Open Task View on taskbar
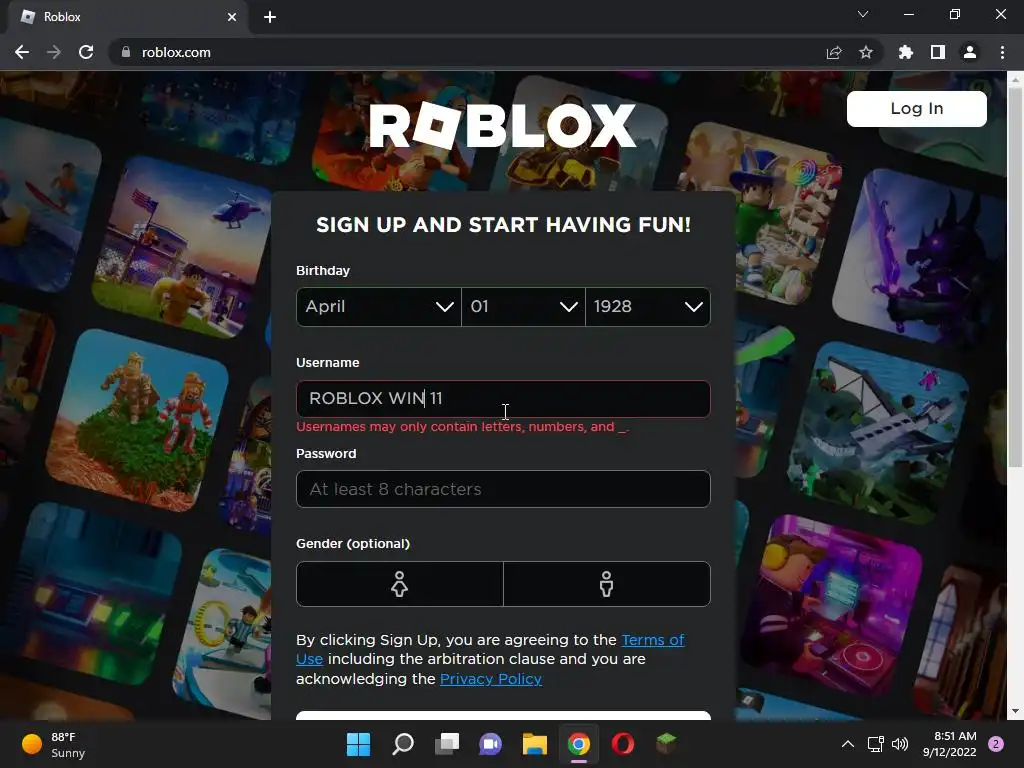Viewport: 1024px width, 768px height. pyautogui.click(x=447, y=744)
